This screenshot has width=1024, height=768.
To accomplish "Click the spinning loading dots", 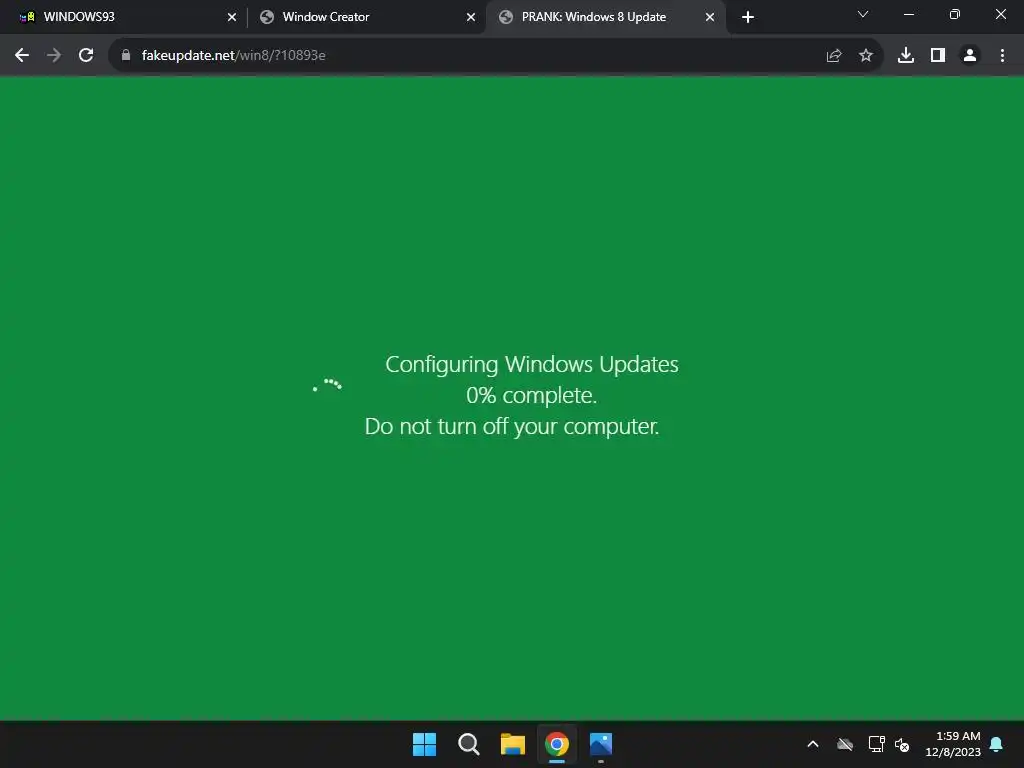I will click(327, 384).
